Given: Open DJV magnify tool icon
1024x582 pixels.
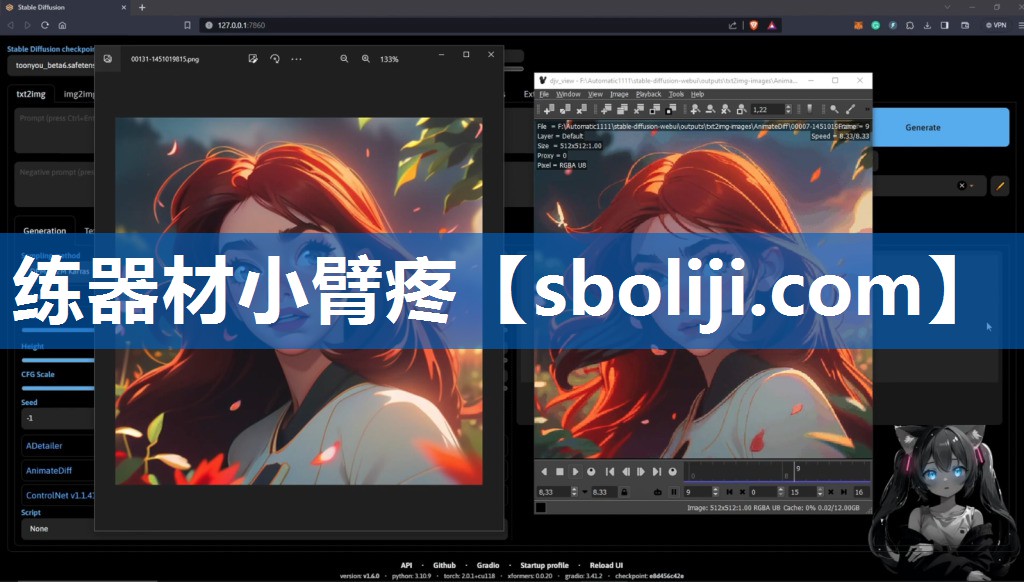Looking at the screenshot, I should [x=834, y=109].
